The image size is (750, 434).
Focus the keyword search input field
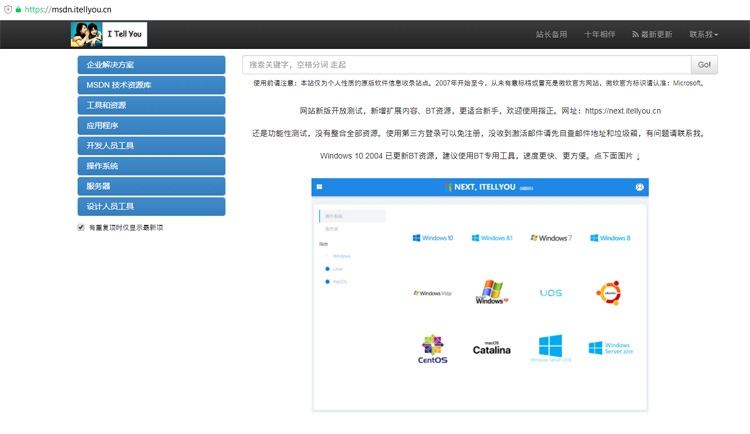click(466, 65)
